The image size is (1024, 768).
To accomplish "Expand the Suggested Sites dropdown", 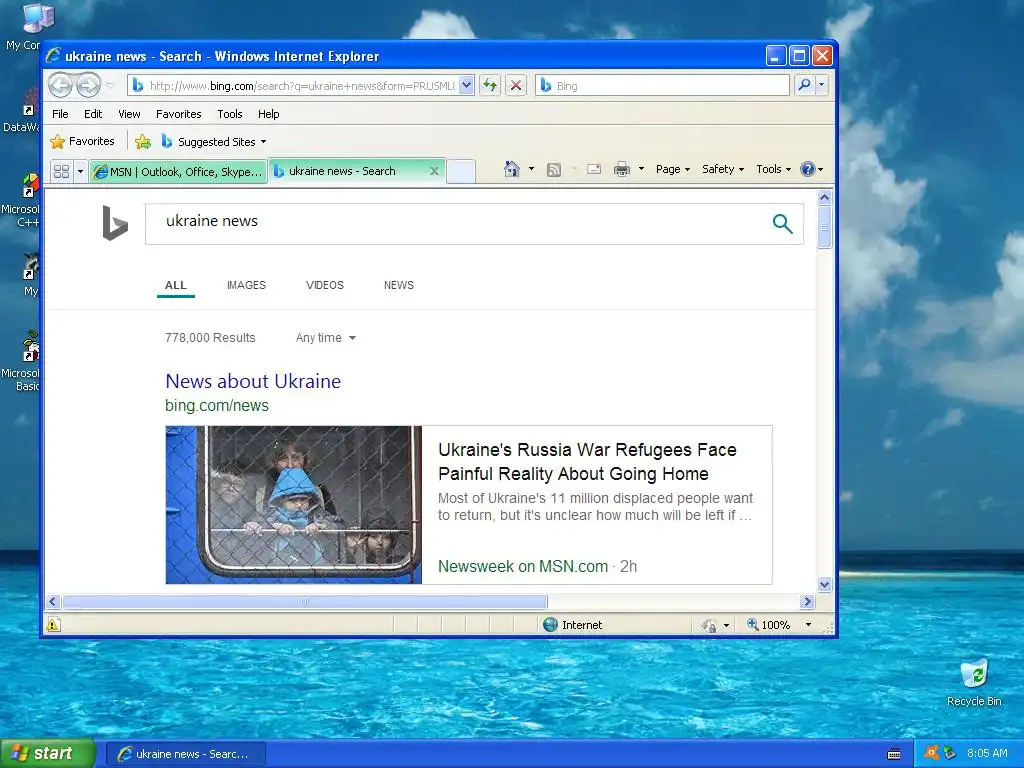I will click(263, 142).
